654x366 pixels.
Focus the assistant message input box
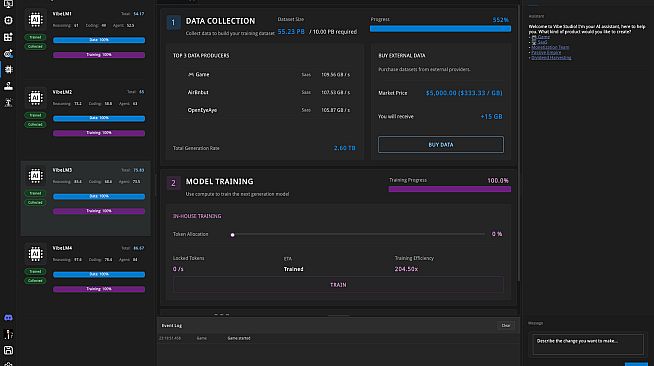tap(588, 344)
